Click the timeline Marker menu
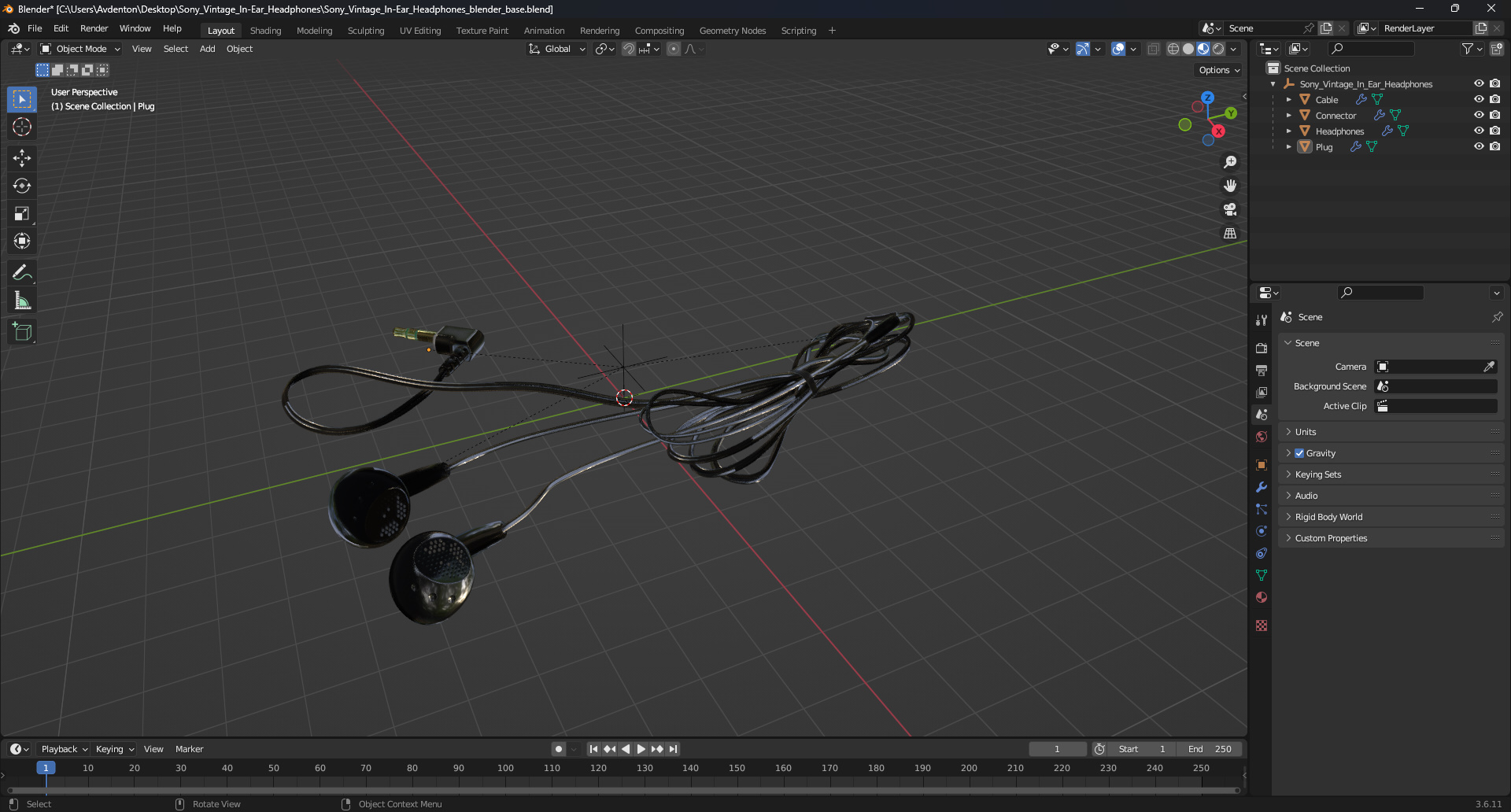The image size is (1511, 812). pos(189,749)
